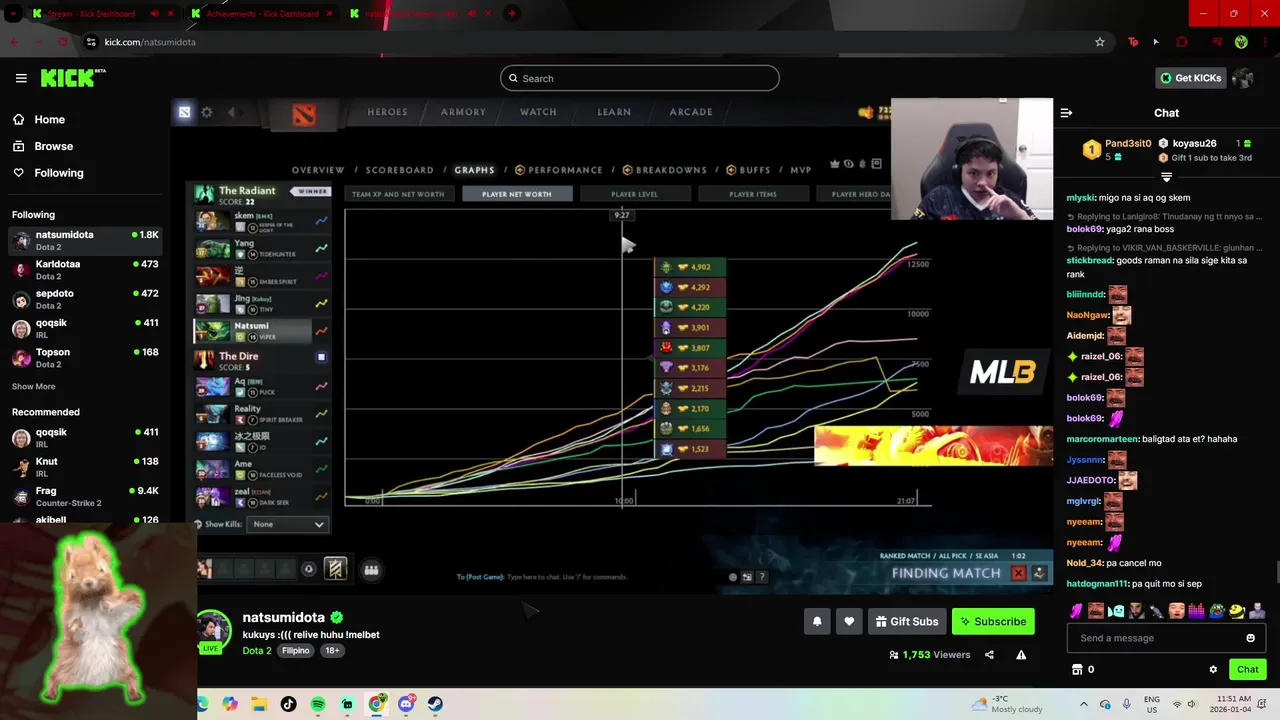Open Show Kills dropdown in Dota
1280x720 pixels.
point(288,524)
